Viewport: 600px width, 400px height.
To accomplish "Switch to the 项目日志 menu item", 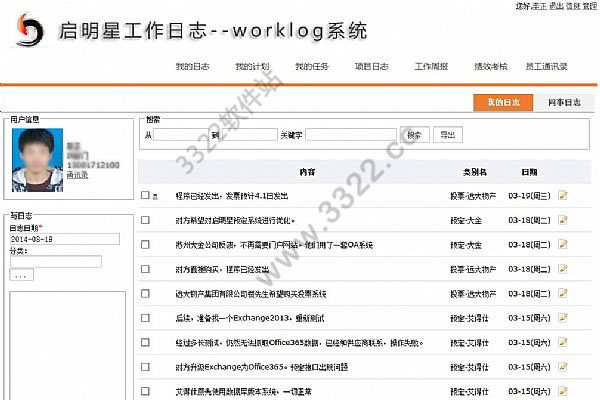I will pyautogui.click(x=372, y=67).
